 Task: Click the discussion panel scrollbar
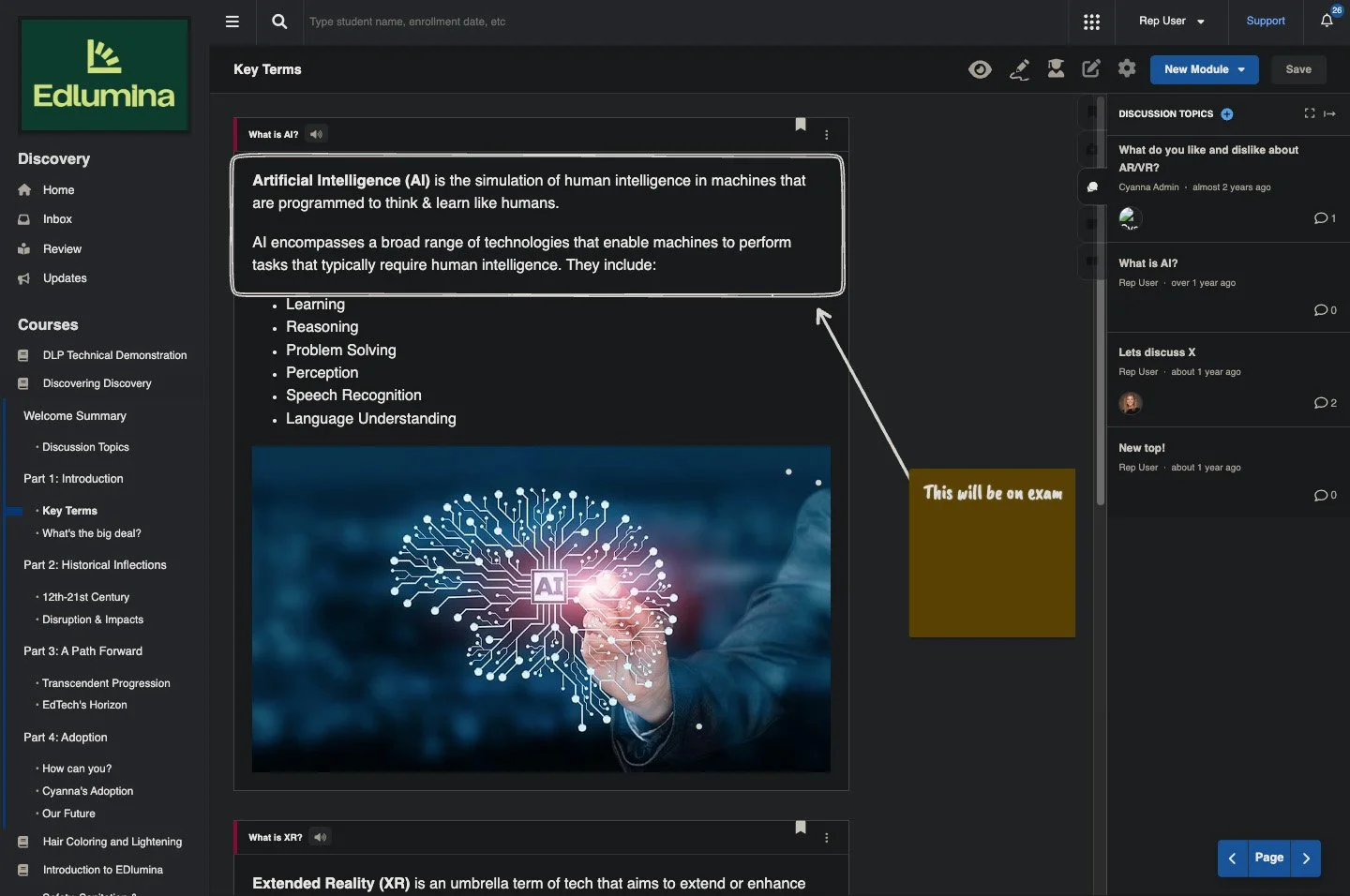[1101, 300]
